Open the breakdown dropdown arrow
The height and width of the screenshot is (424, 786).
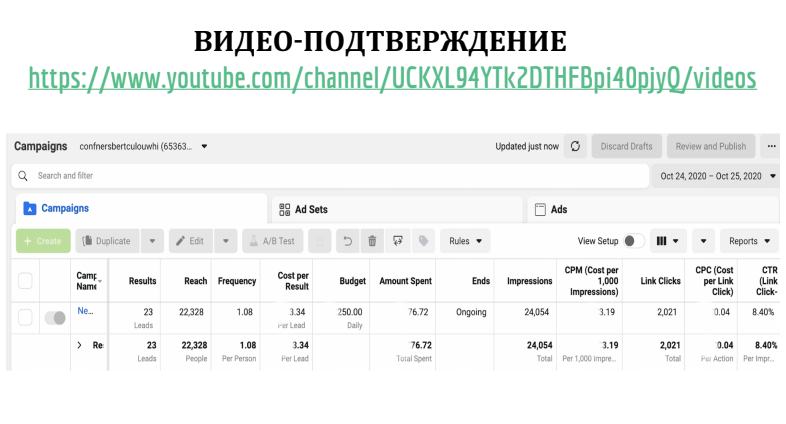pos(703,241)
